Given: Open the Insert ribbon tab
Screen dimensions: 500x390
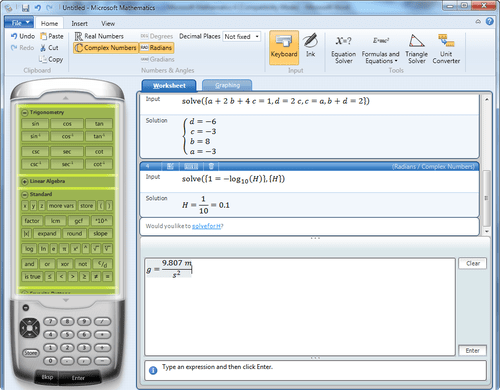Looking at the screenshot, I should tap(79, 23).
